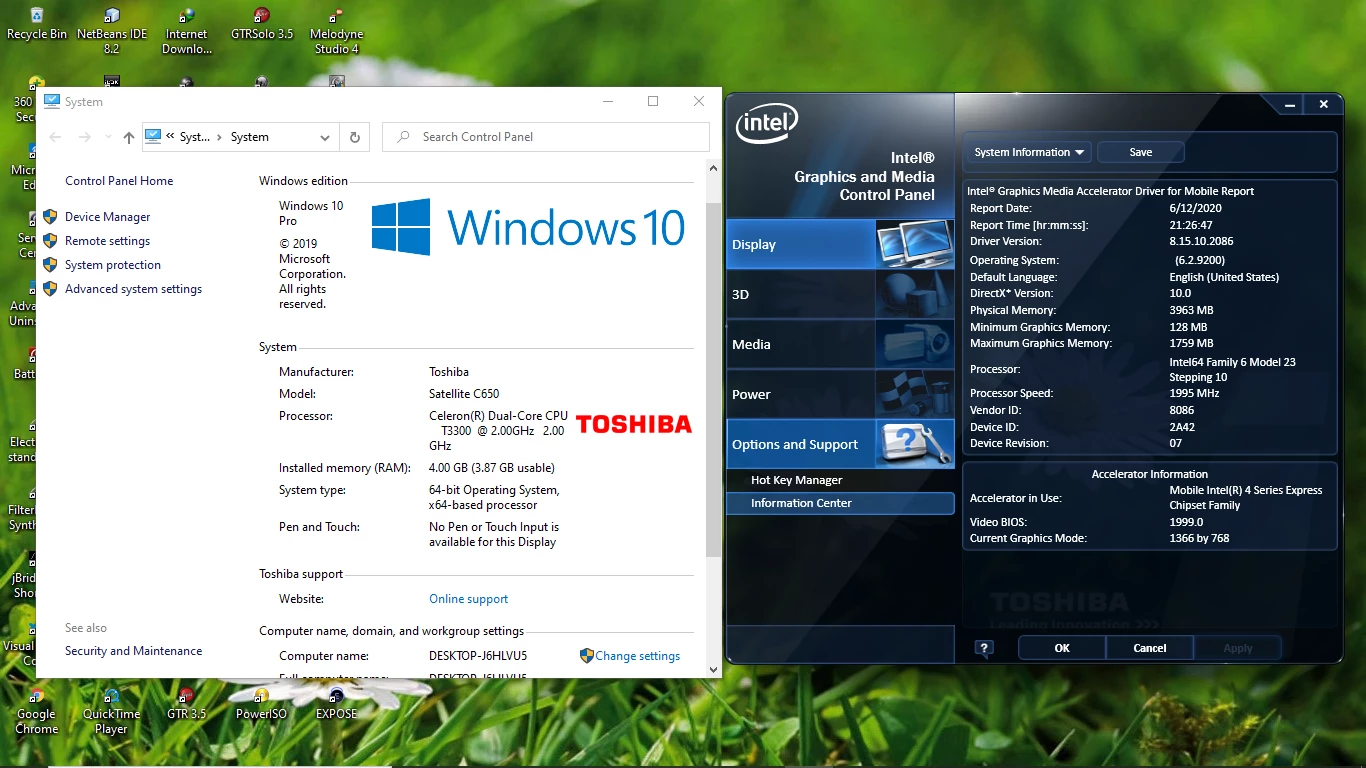The height and width of the screenshot is (768, 1366).
Task: Click the Up arrow in System window
Action: pos(128,137)
